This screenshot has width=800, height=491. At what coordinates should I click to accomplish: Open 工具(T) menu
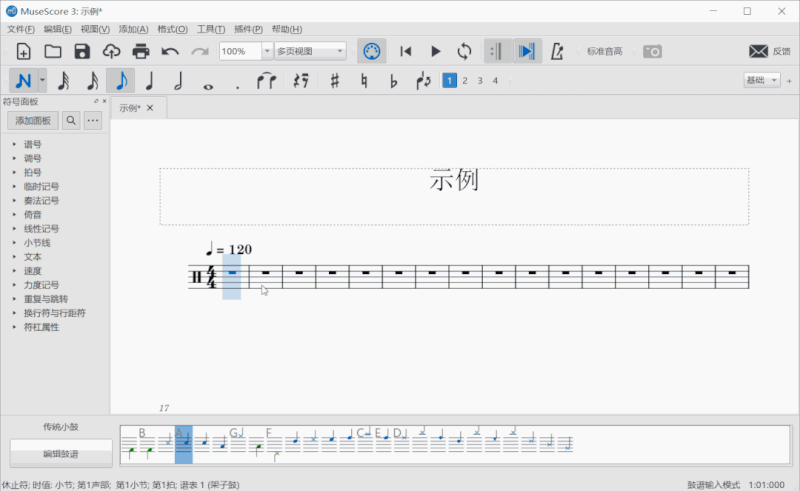211,29
